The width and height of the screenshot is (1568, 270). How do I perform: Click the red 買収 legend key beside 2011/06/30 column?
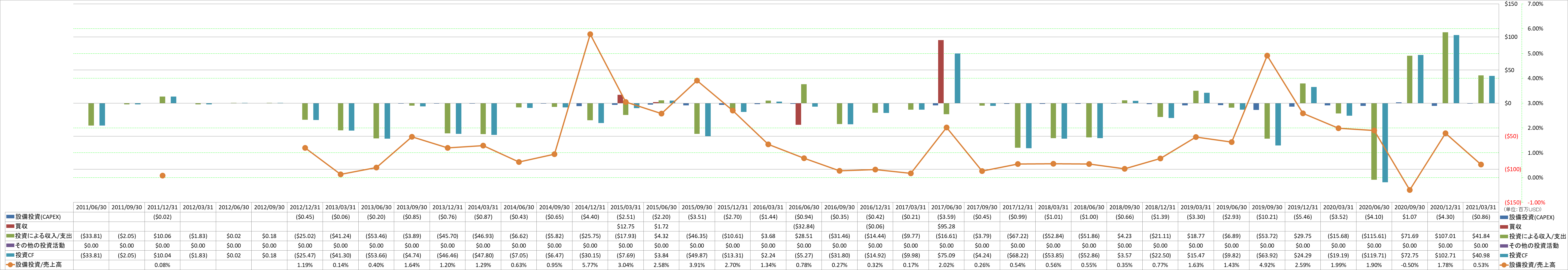[10, 226]
